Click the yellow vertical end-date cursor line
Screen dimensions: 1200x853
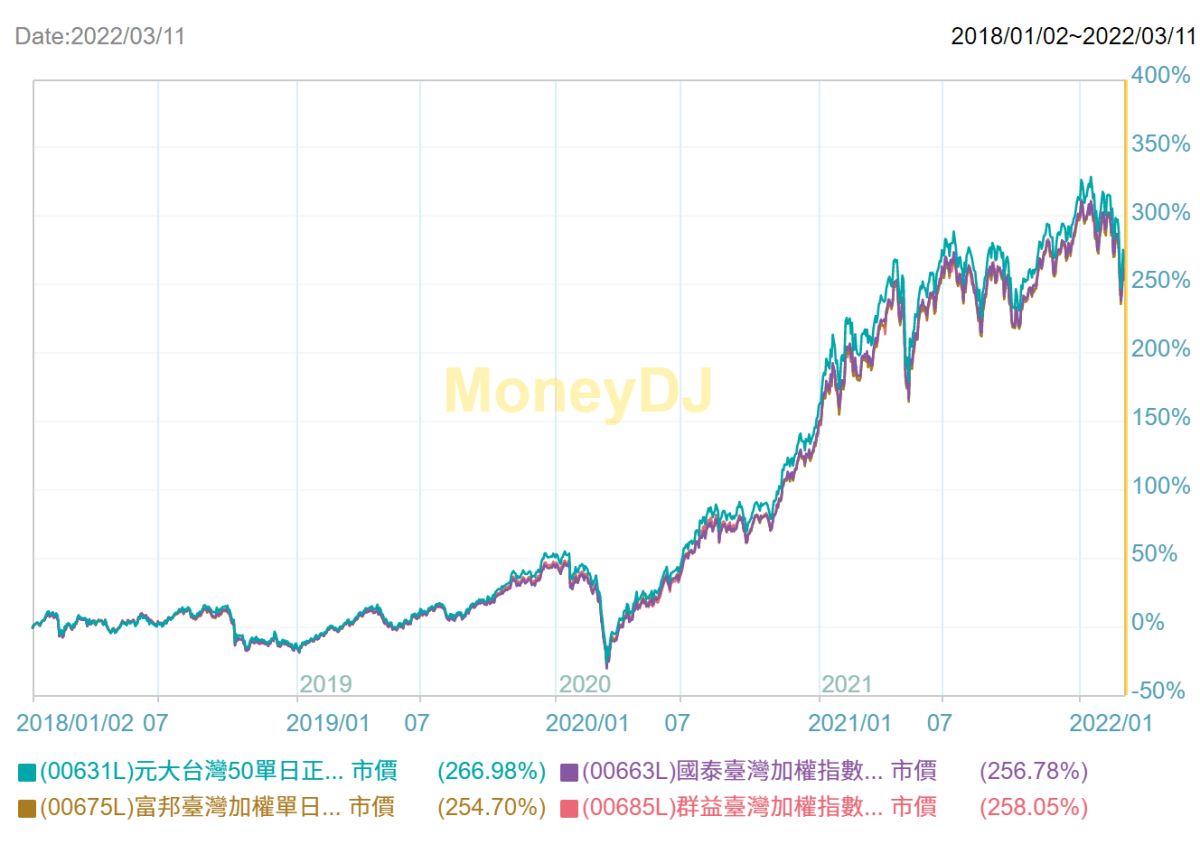(x=1126, y=387)
